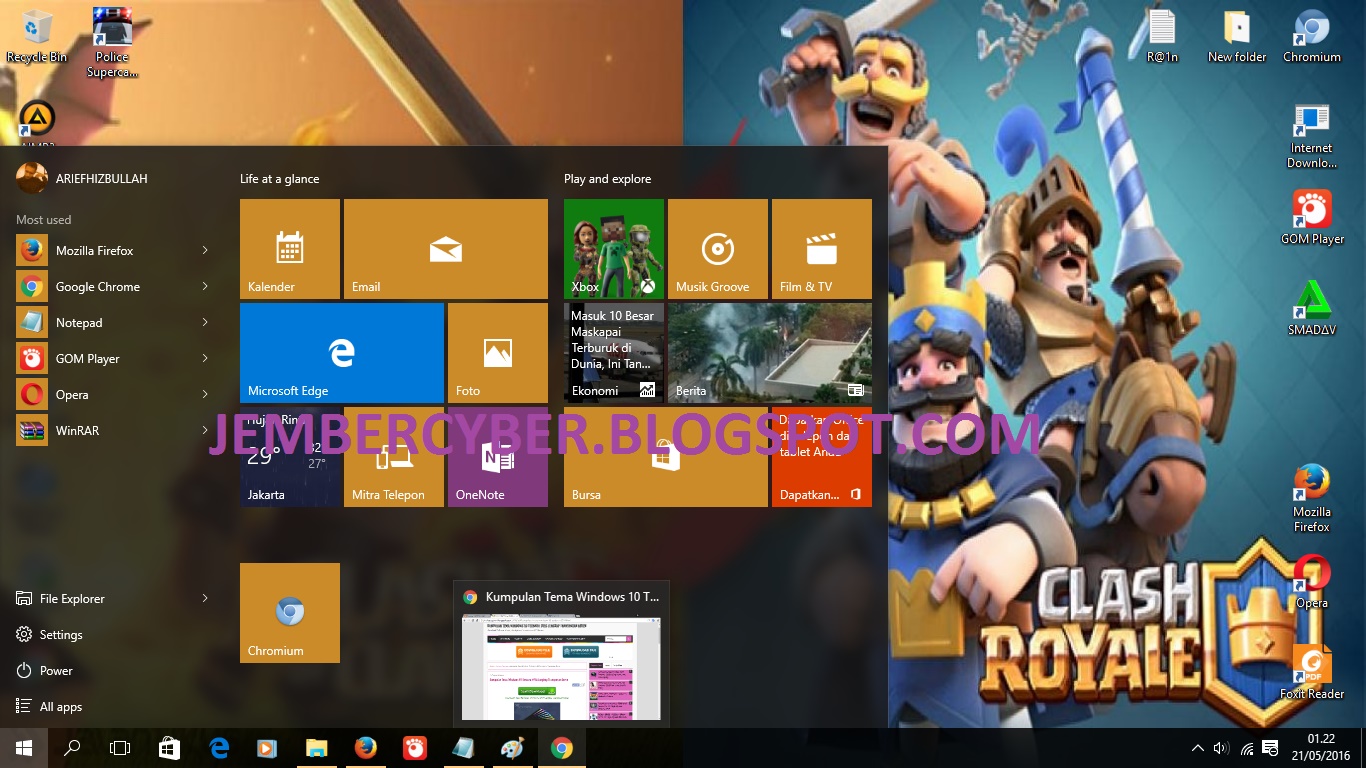Open File Explorer icon on taskbar

[x=316, y=748]
